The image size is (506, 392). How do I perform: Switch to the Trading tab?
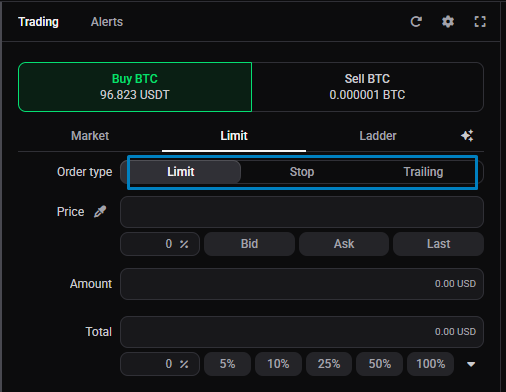[x=38, y=22]
